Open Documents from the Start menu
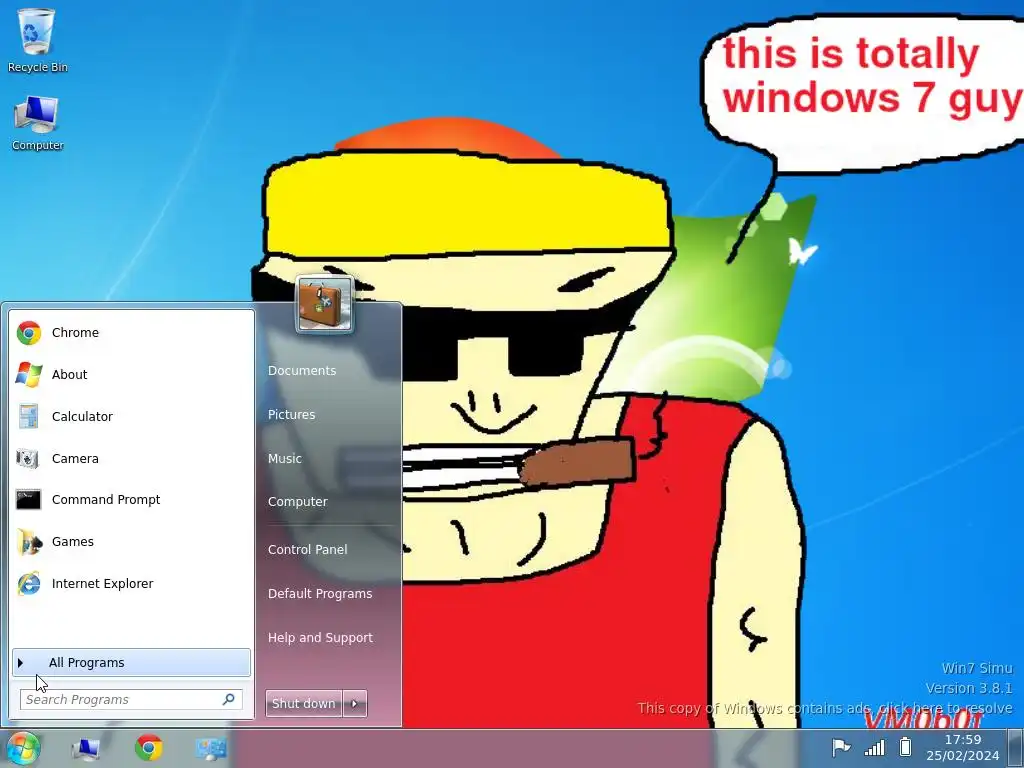 click(x=302, y=370)
